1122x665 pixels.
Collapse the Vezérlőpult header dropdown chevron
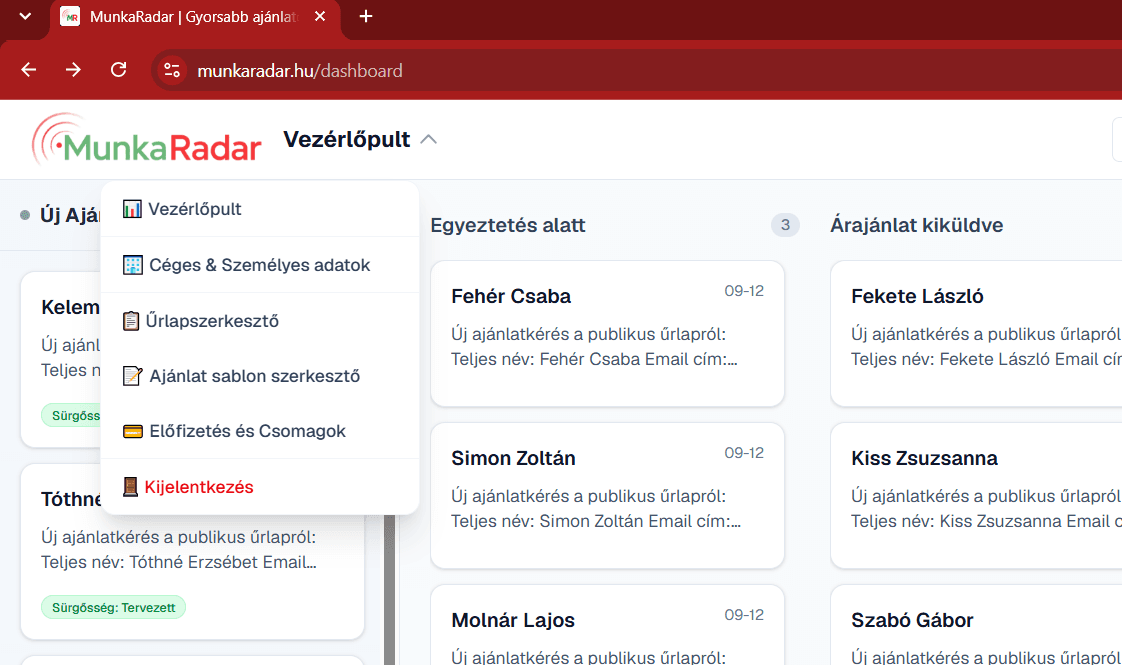[x=428, y=139]
